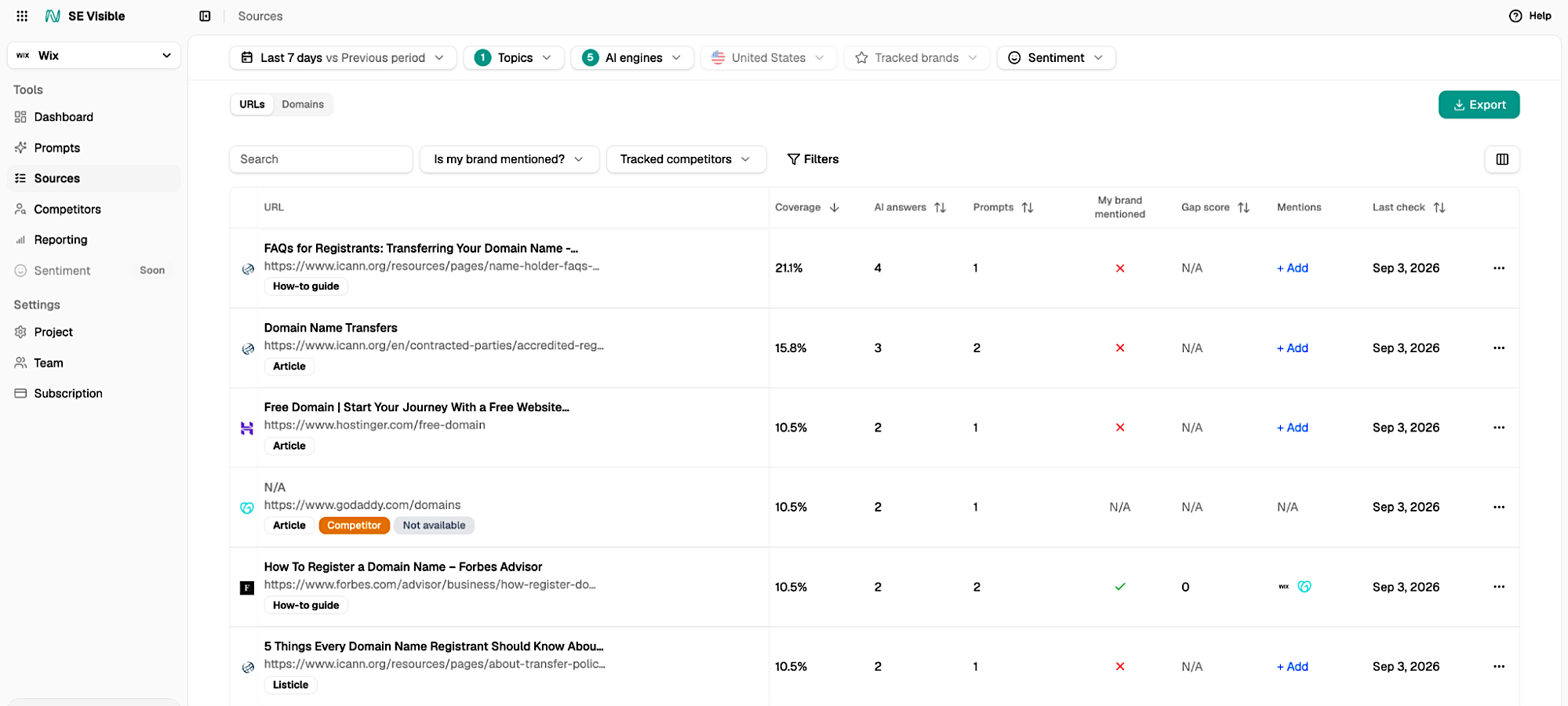Click the Listicle tag

(x=290, y=685)
